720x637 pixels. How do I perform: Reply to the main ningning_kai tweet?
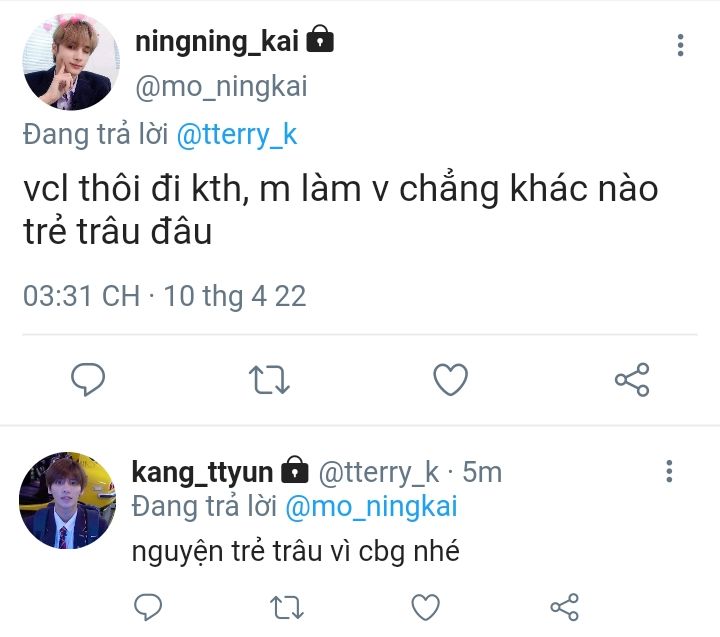click(89, 379)
